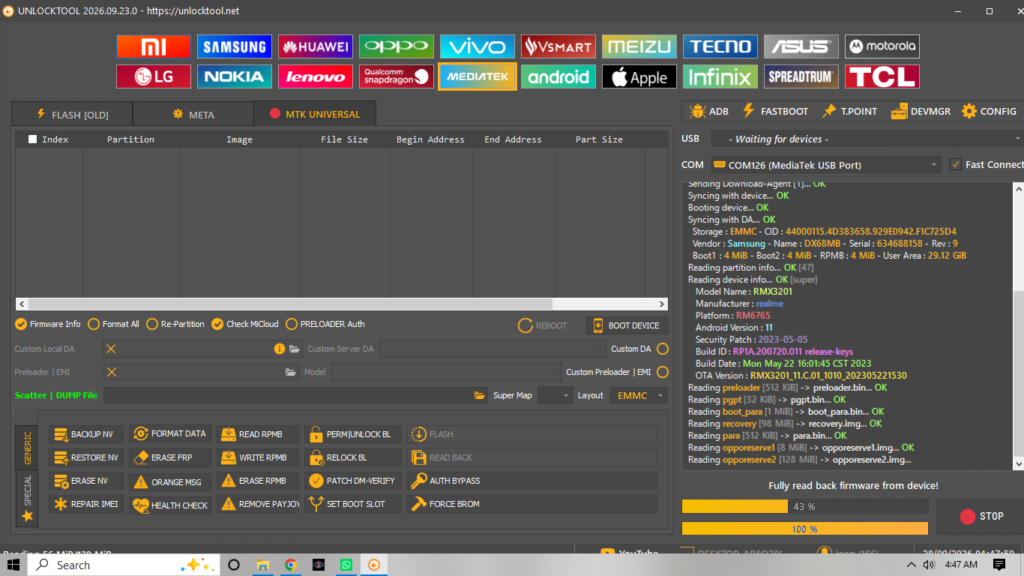This screenshot has height=576, width=1024.
Task: Open the ADB tools panel
Action: pyautogui.click(x=709, y=111)
